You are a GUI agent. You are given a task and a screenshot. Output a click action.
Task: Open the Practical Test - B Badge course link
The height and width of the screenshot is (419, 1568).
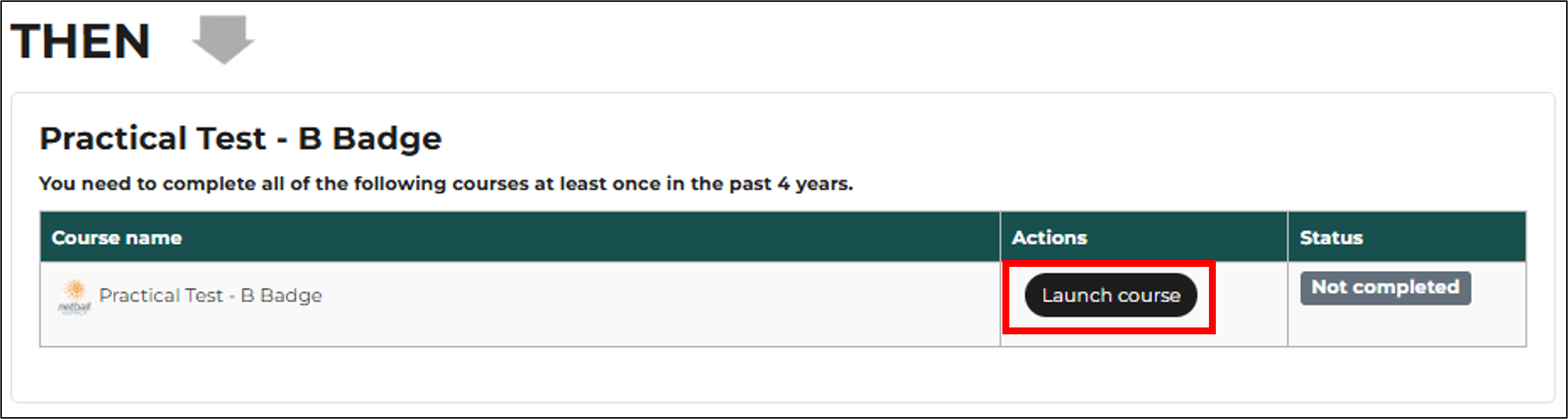tap(210, 295)
